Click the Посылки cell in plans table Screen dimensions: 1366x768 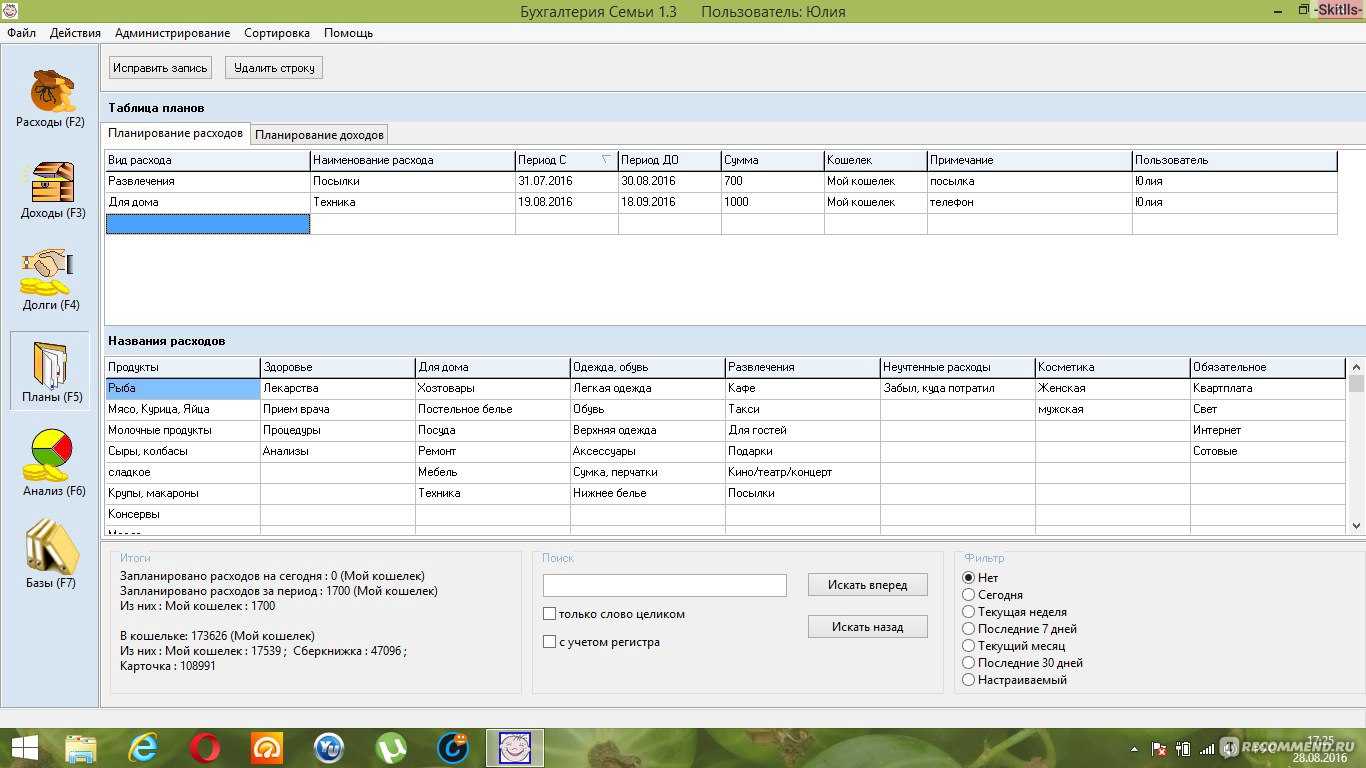pyautogui.click(x=413, y=181)
